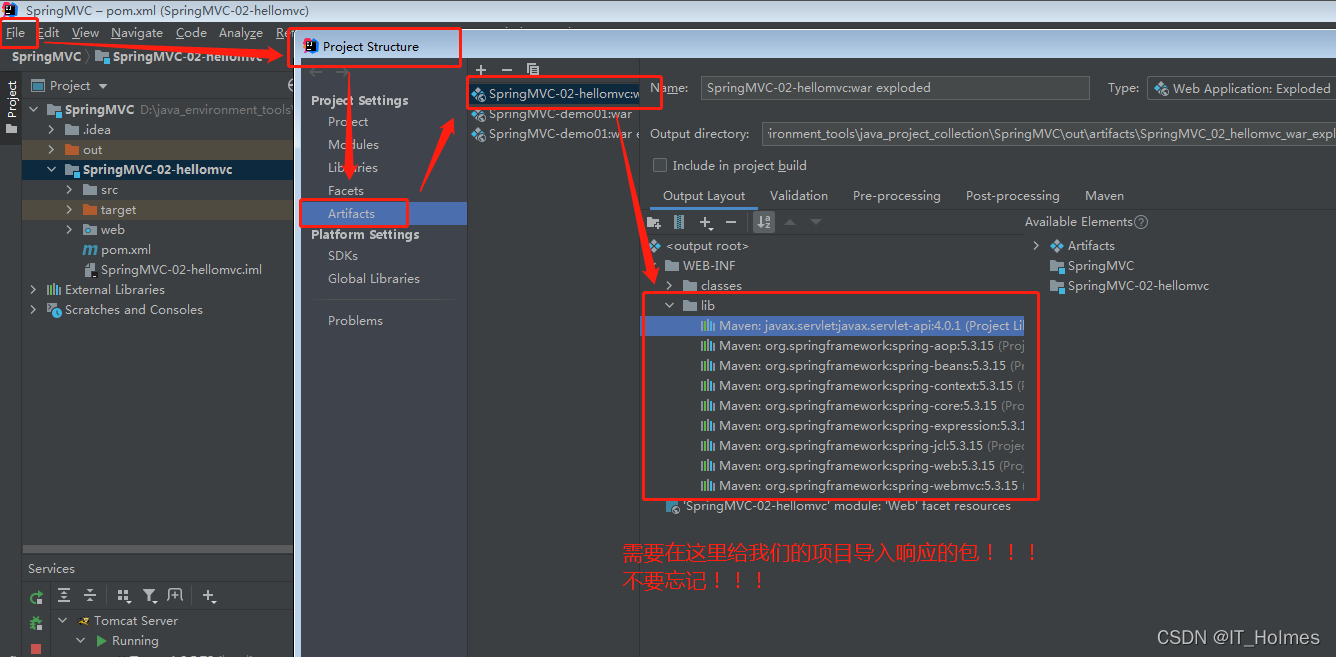Move selected layout element down
The image size is (1336, 657).
tap(816, 222)
